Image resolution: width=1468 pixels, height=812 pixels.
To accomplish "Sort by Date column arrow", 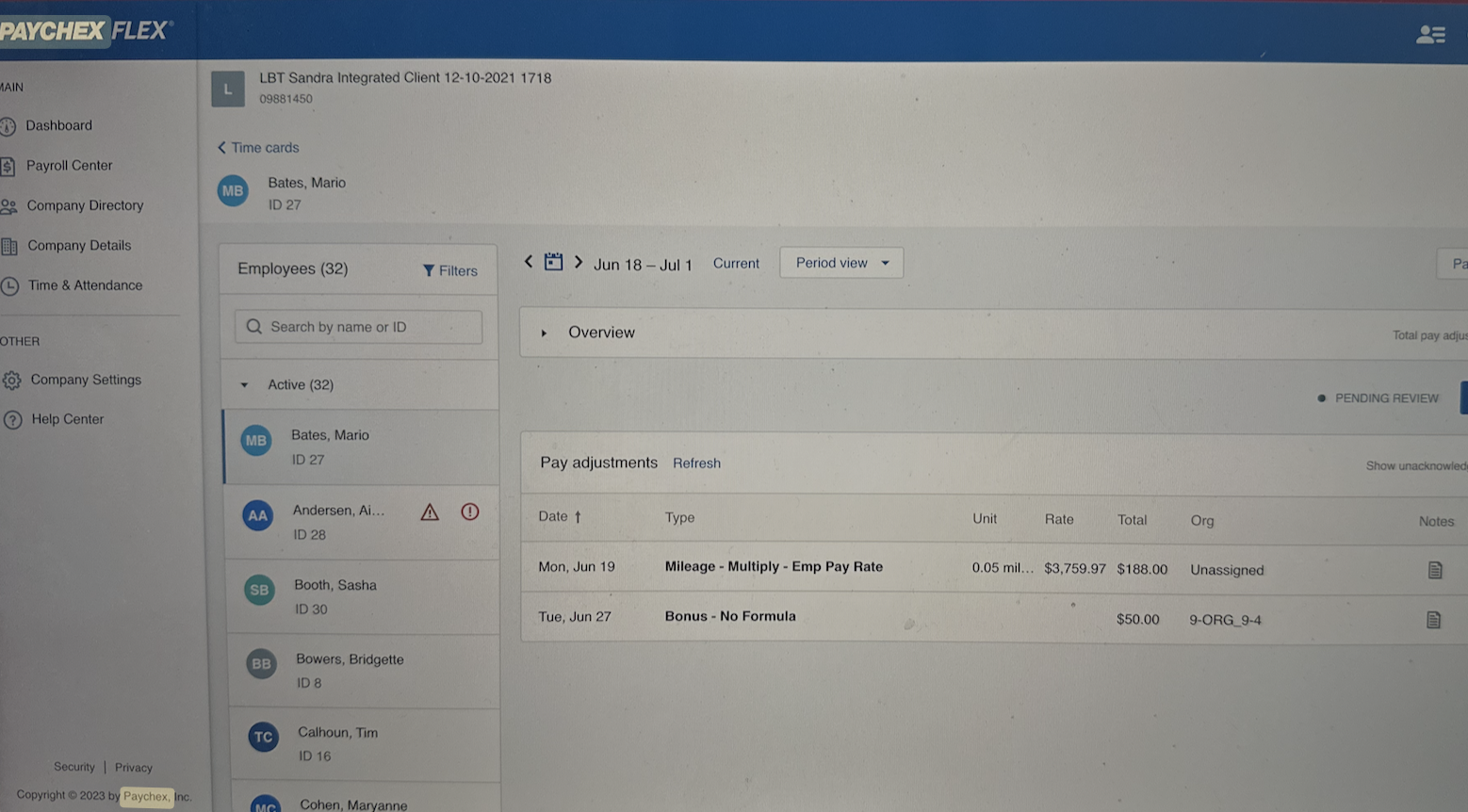I will (x=578, y=517).
